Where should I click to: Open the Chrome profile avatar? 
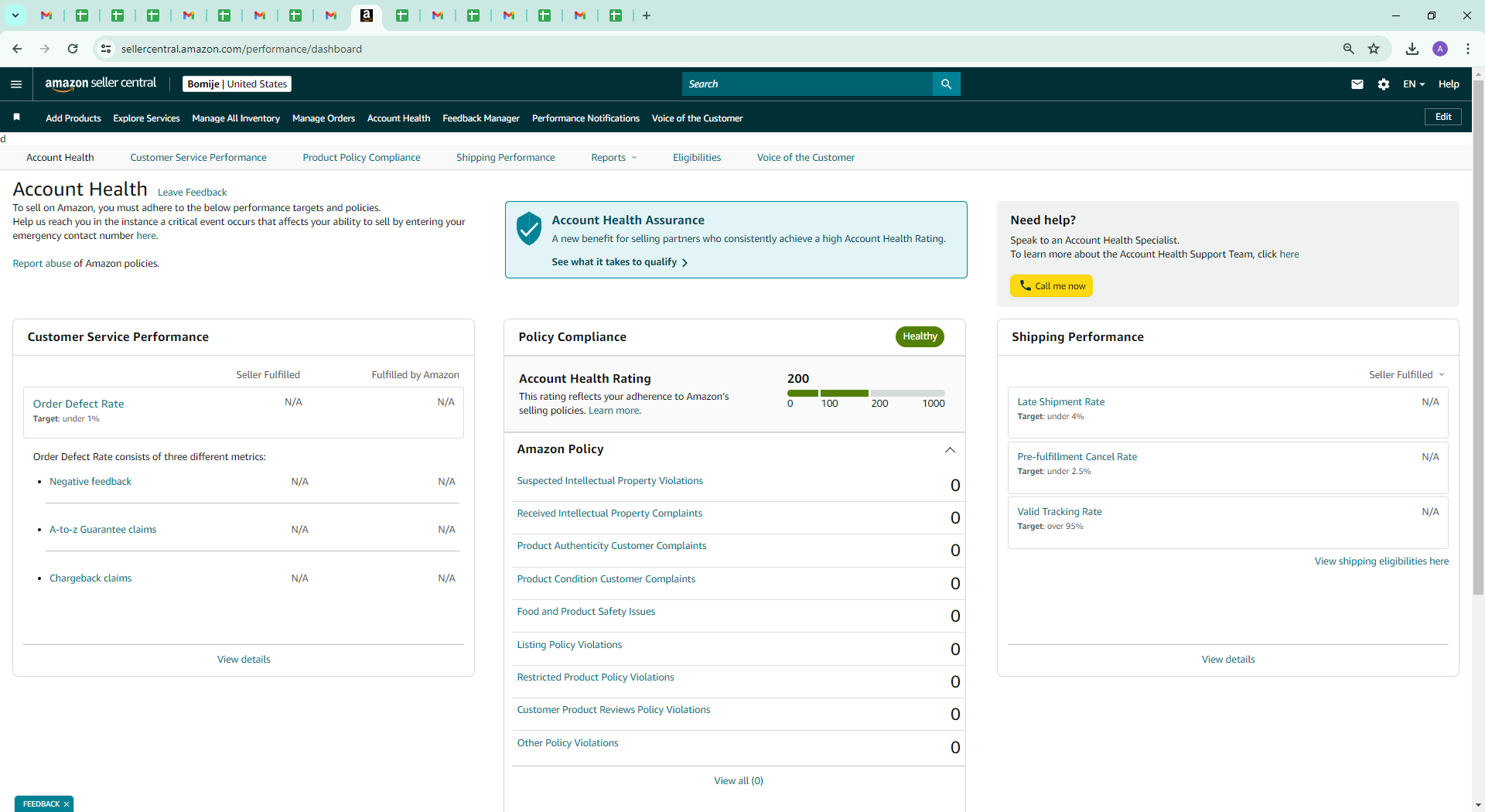coord(1440,49)
